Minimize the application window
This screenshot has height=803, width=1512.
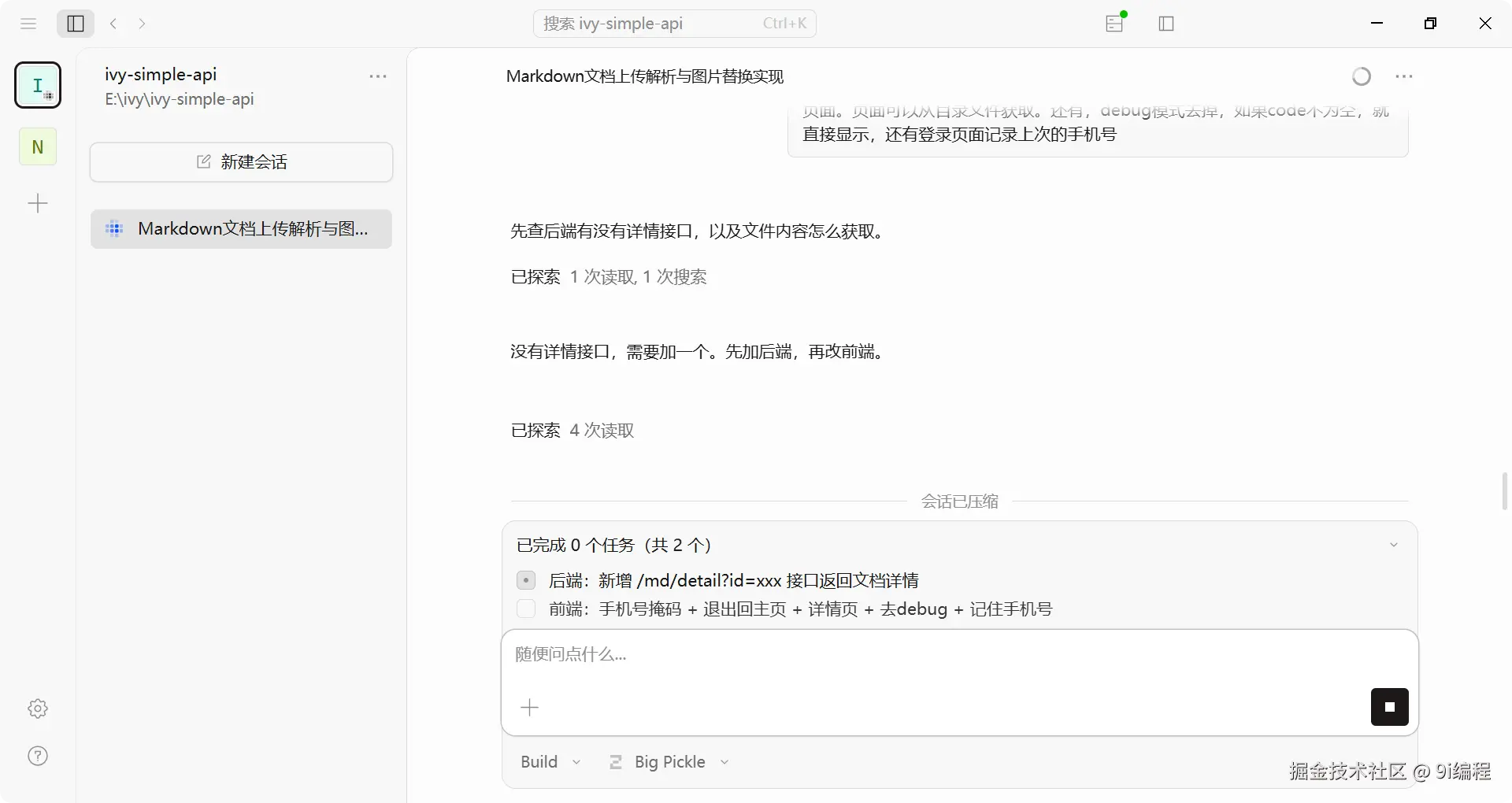(1377, 24)
